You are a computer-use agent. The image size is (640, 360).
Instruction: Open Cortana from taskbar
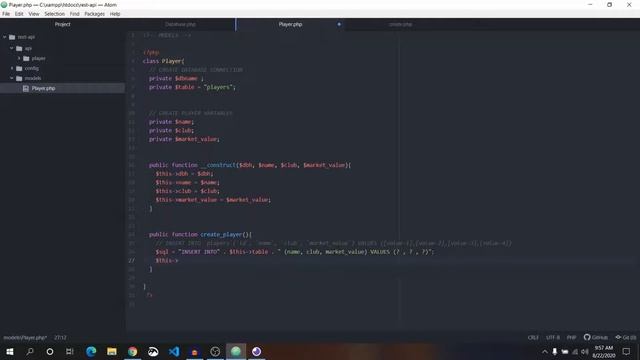click(x=50, y=351)
